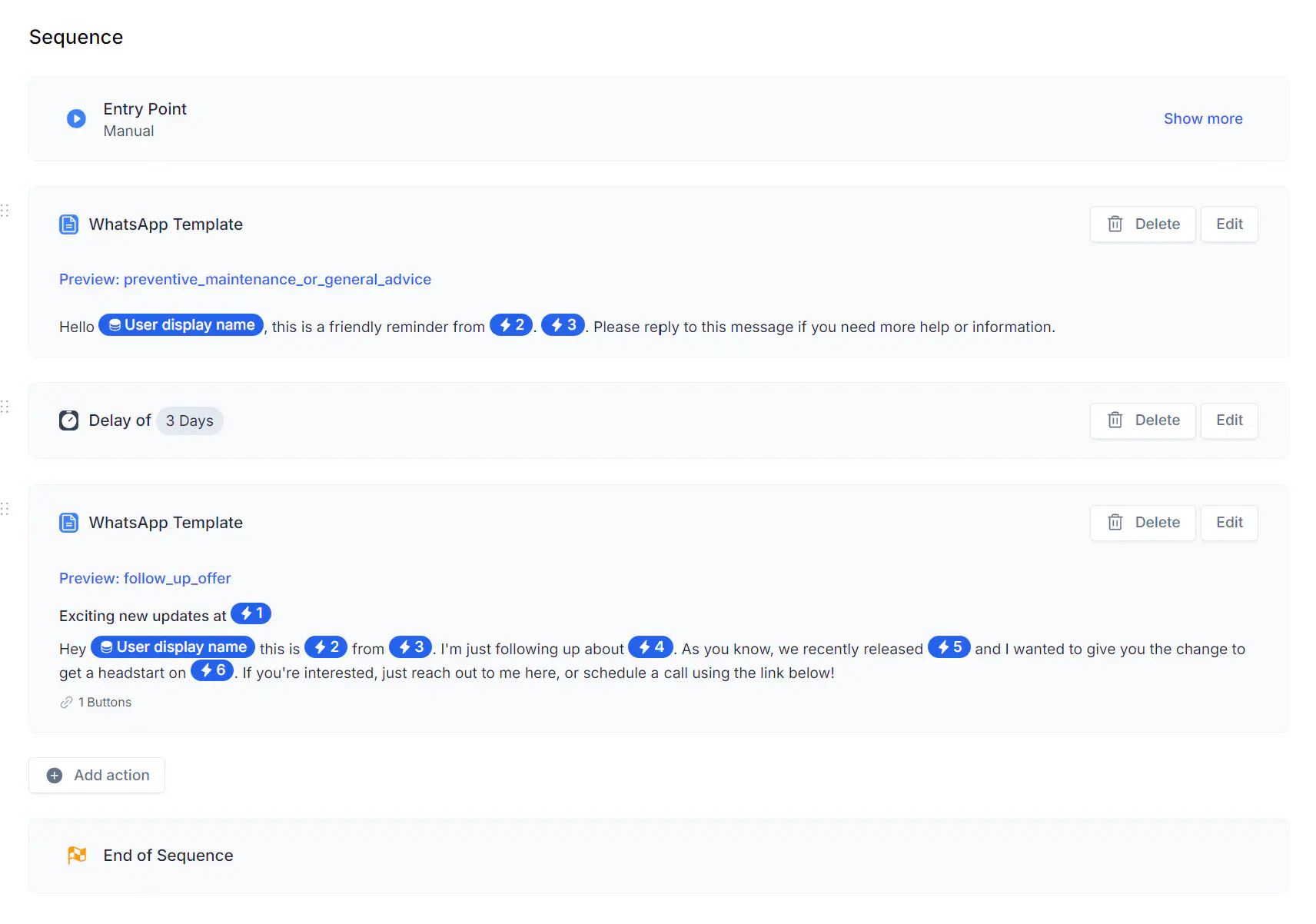Viewport: 1316px width, 924px height.
Task: Delete the follow_up_offer WhatsApp Template
Action: pyautogui.click(x=1143, y=523)
